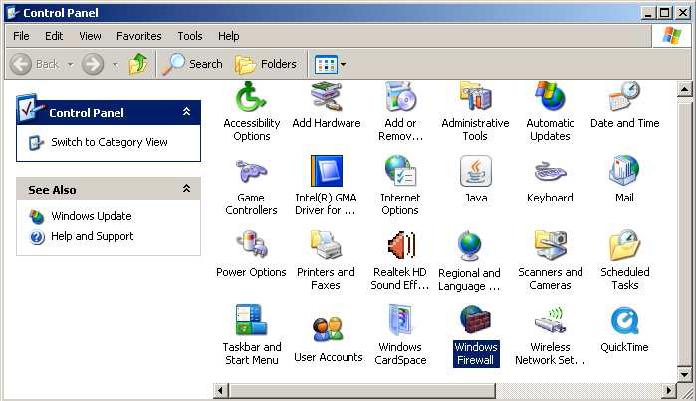Click horizontal scrollbar right arrow
The height and width of the screenshot is (401, 696).
pyautogui.click(x=668, y=391)
